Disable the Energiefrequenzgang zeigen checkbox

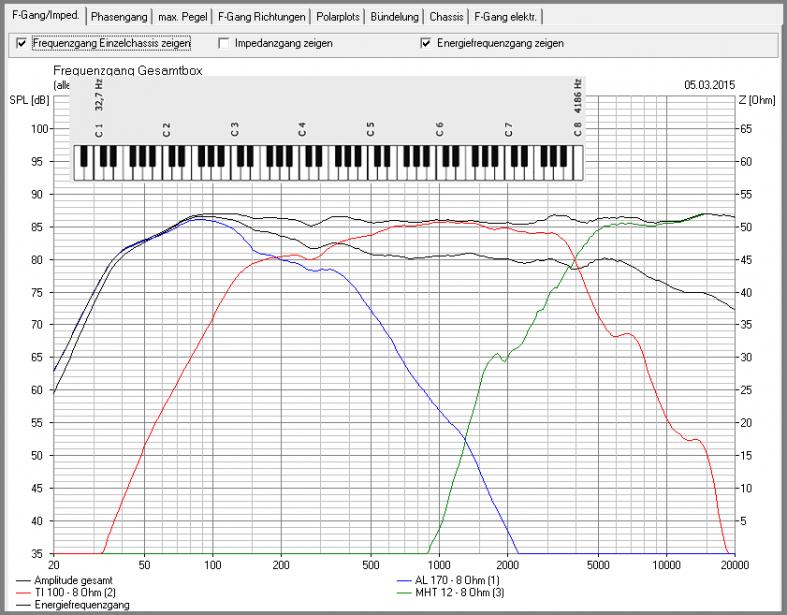(426, 44)
